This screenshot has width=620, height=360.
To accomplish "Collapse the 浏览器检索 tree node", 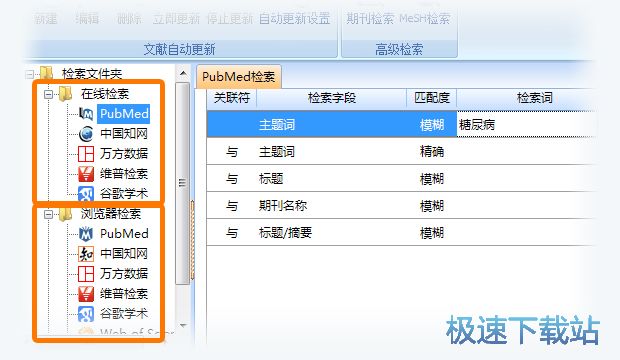I will (49, 214).
